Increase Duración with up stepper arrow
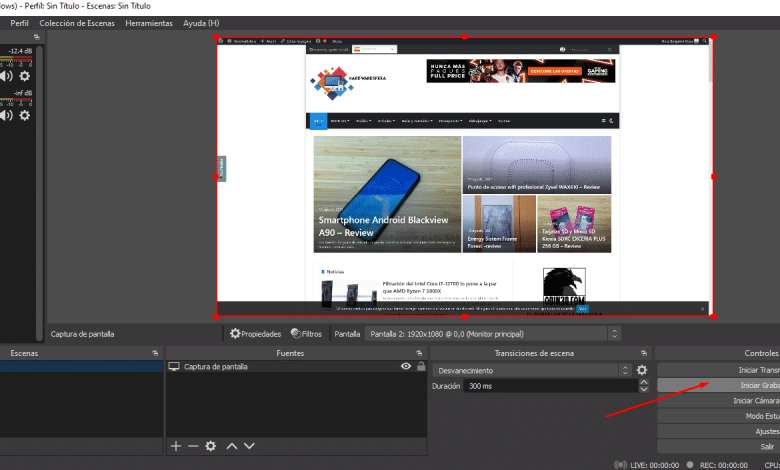Viewport: 780px width, 470px height. click(644, 382)
